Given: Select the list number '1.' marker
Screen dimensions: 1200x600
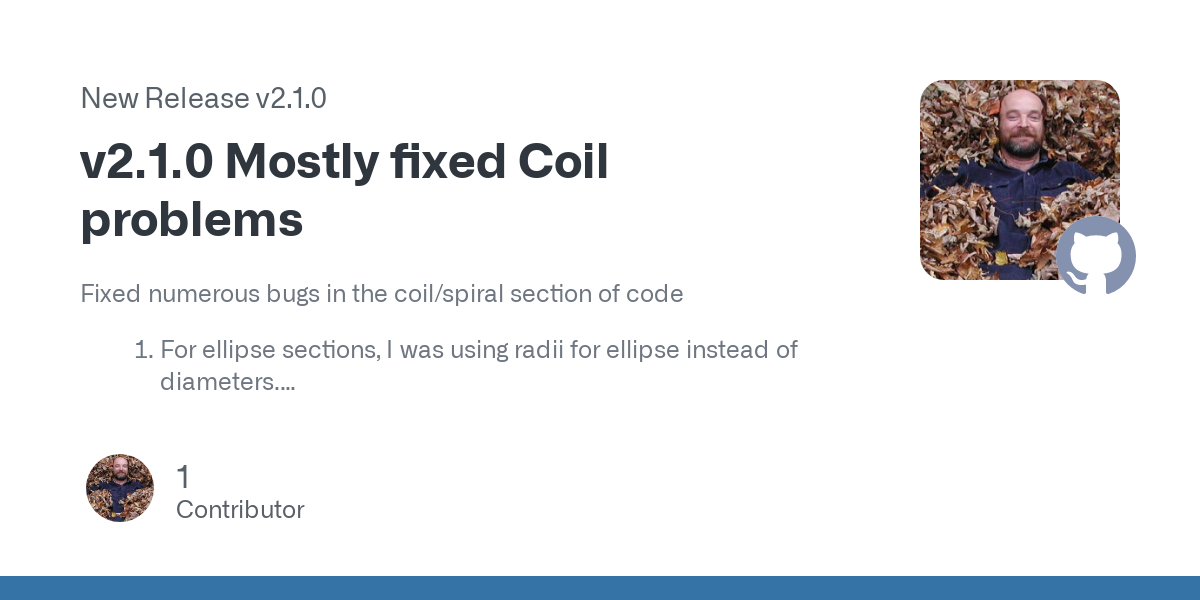Looking at the screenshot, I should tap(142, 350).
